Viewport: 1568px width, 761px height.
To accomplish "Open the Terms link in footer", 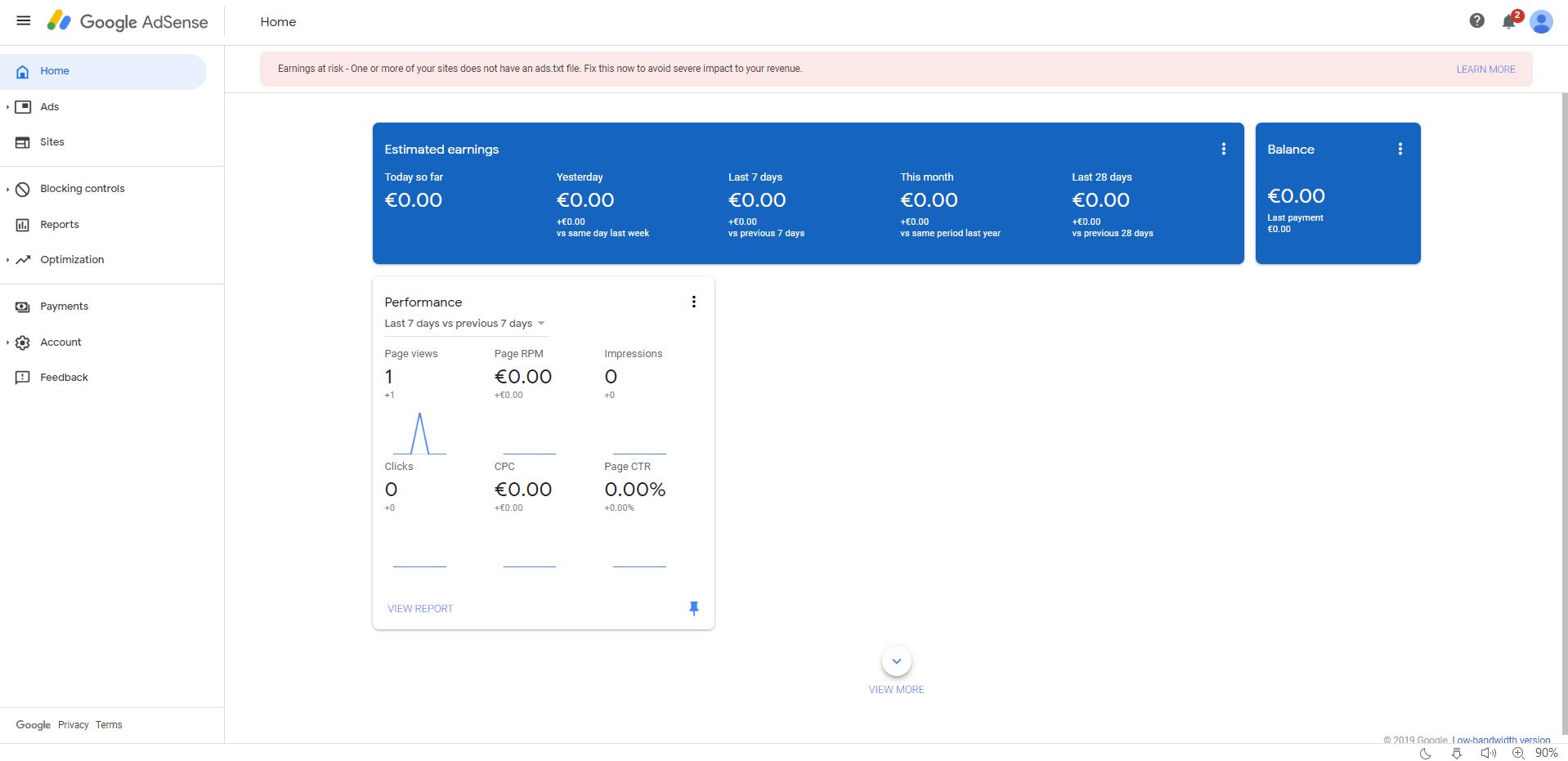I will pyautogui.click(x=109, y=725).
